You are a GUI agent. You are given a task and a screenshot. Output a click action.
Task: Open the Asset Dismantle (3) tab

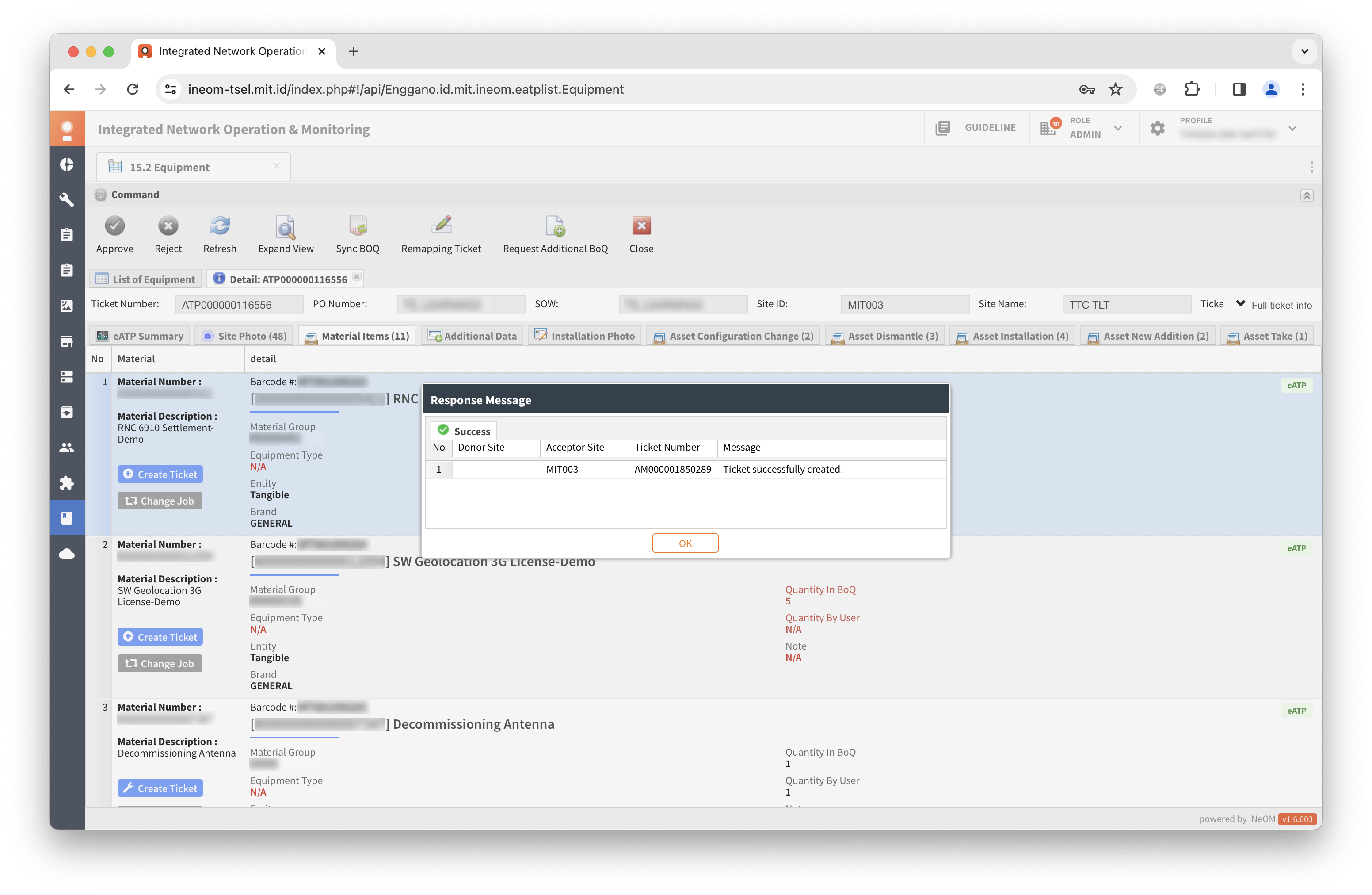point(885,336)
